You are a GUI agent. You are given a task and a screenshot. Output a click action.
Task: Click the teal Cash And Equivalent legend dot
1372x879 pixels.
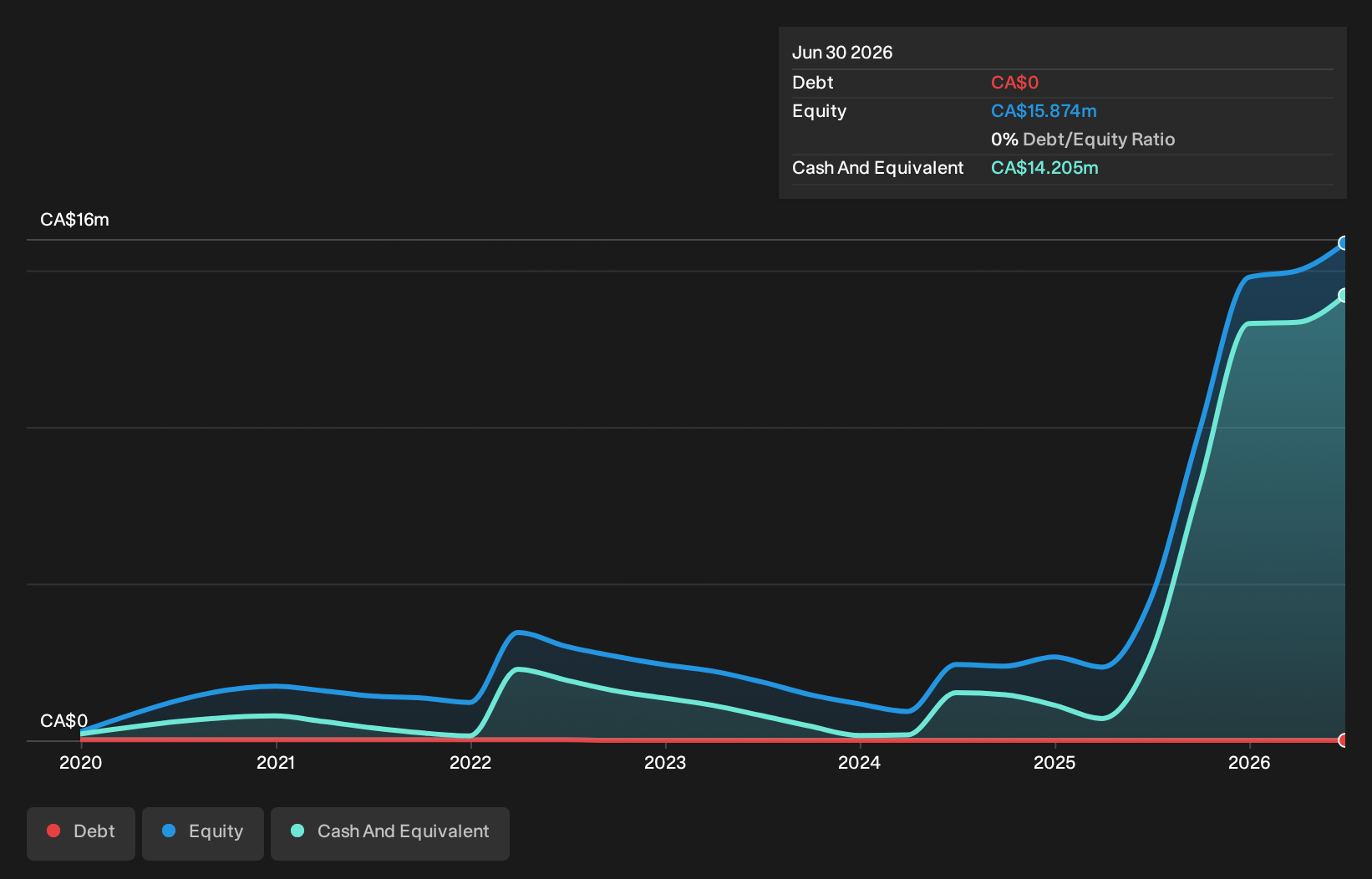[297, 831]
